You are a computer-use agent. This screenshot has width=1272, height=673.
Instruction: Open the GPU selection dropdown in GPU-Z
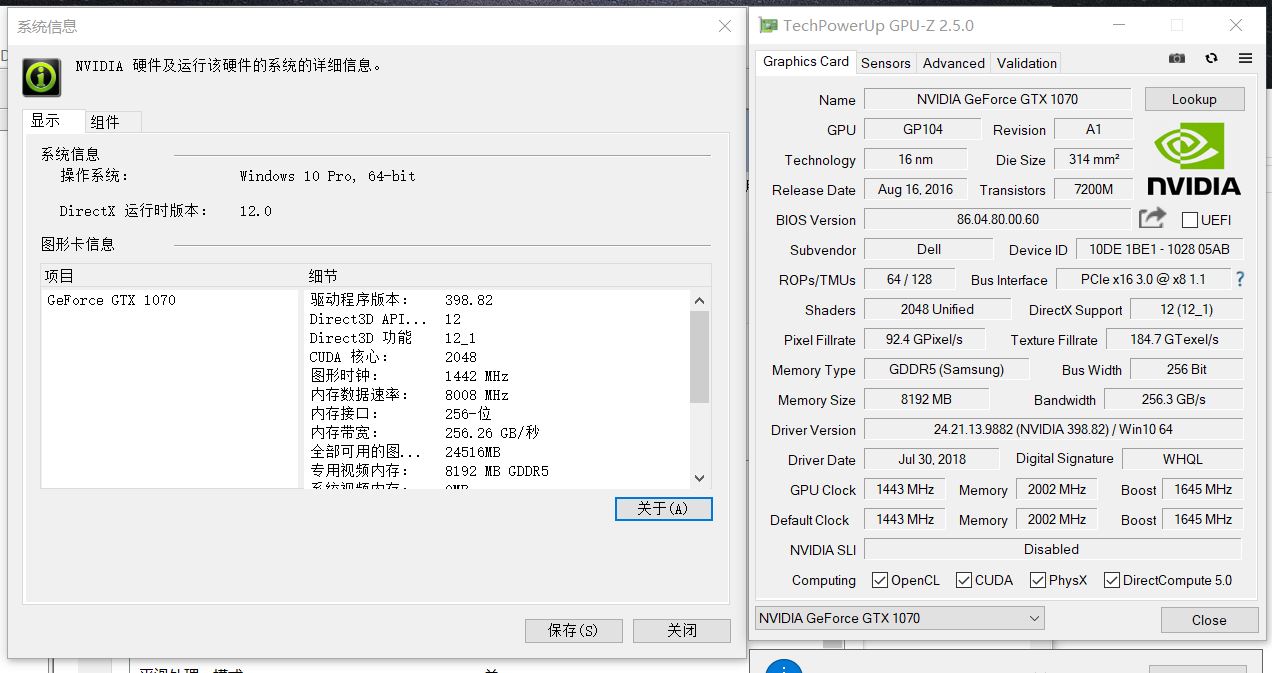pyautogui.click(x=900, y=618)
